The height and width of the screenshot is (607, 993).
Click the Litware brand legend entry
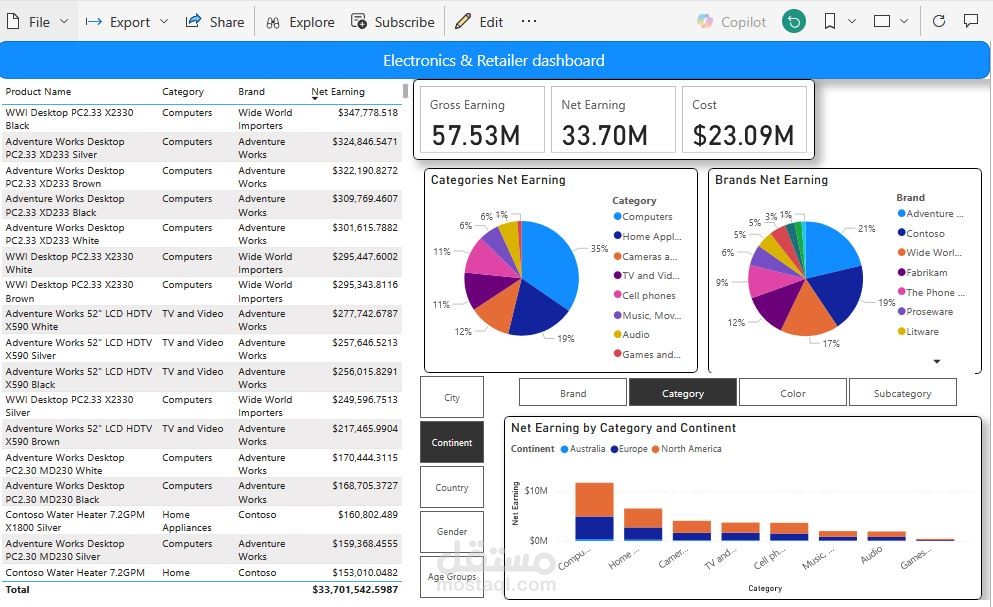pos(918,331)
